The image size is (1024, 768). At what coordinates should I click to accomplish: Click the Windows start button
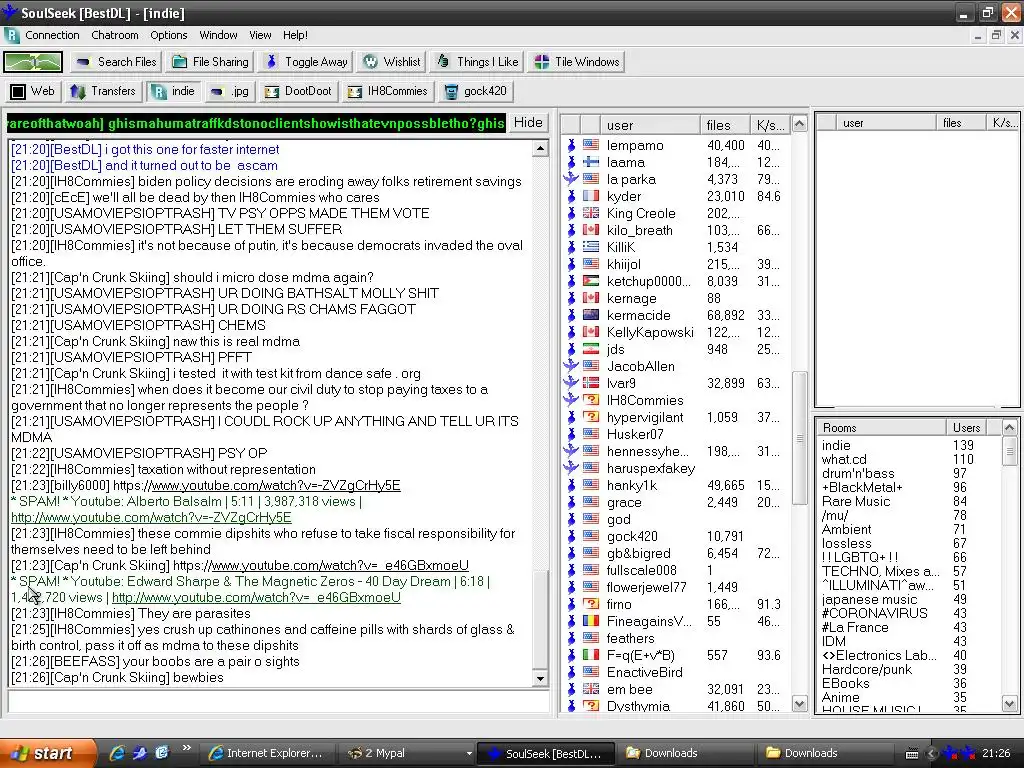pos(48,753)
